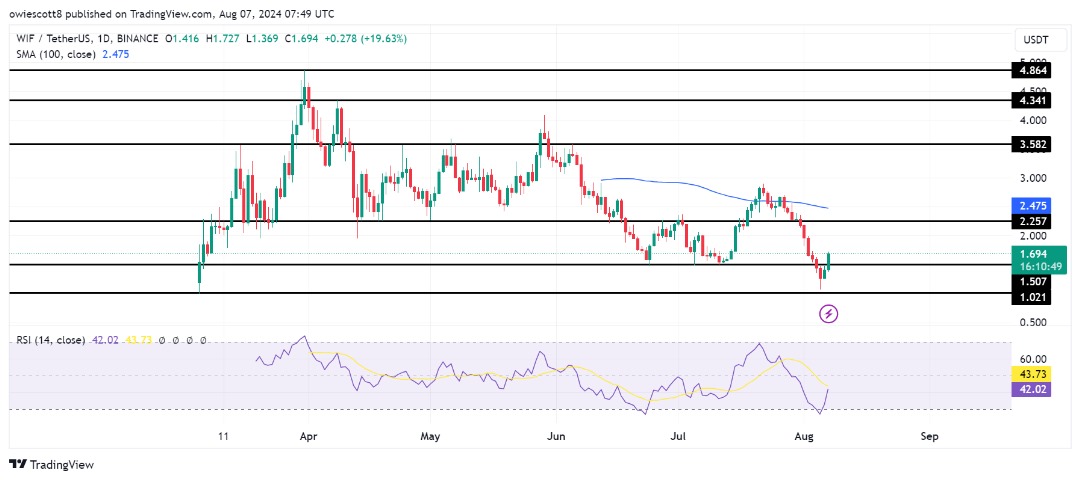Image resolution: width=1080 pixels, height=480 pixels.
Task: Select the 2.257 price level label
Action: point(1031,222)
